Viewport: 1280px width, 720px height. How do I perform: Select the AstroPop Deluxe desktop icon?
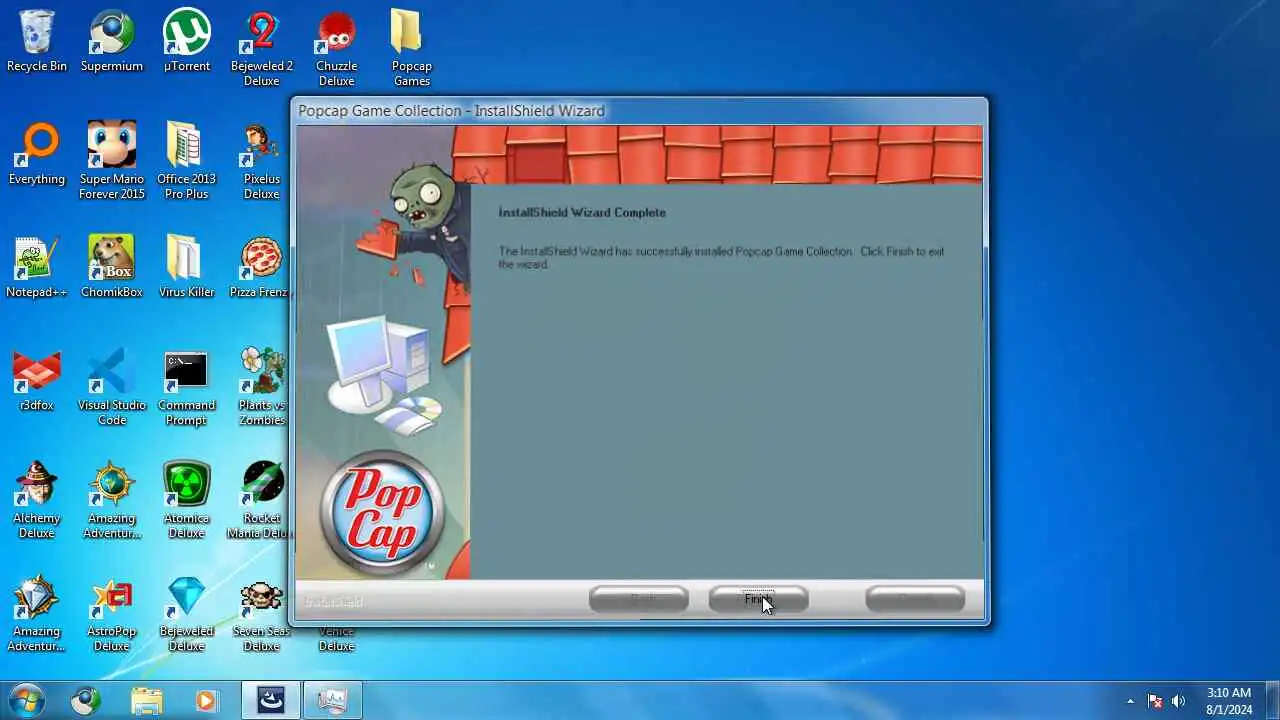tap(112, 614)
